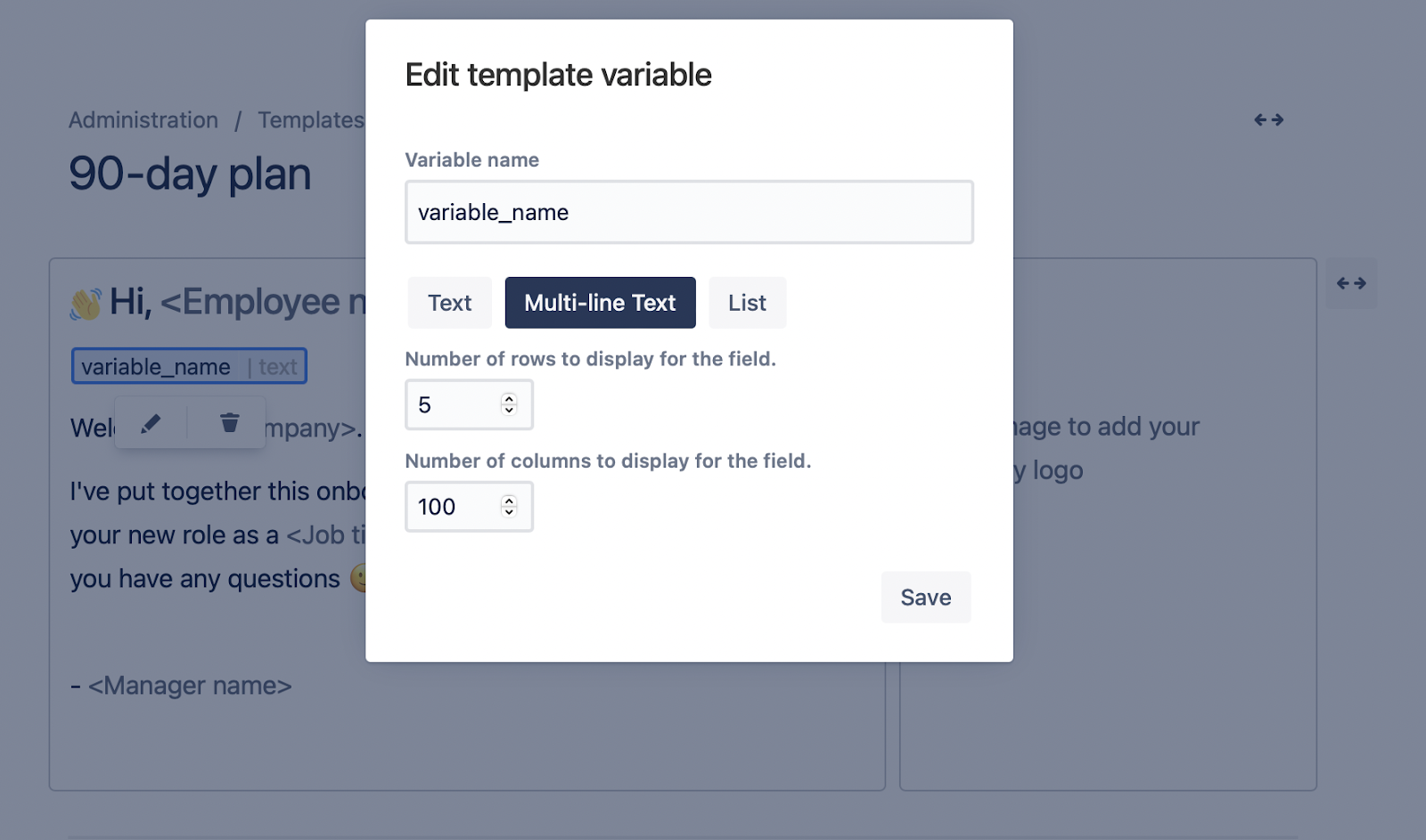The image size is (1426, 840).
Task: Select the variable_name chip in the document
Action: point(188,365)
